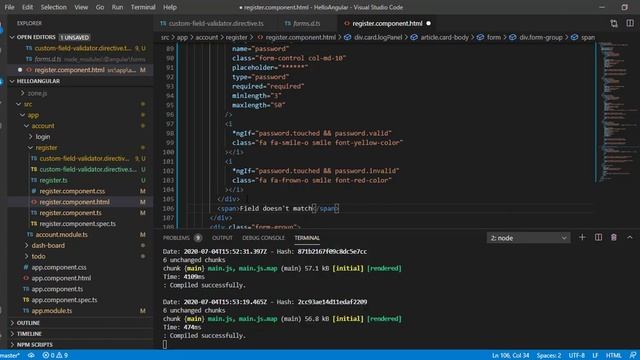This screenshot has height=360, width=640.
Task: Collapse the account folder
Action: [x=43, y=126]
